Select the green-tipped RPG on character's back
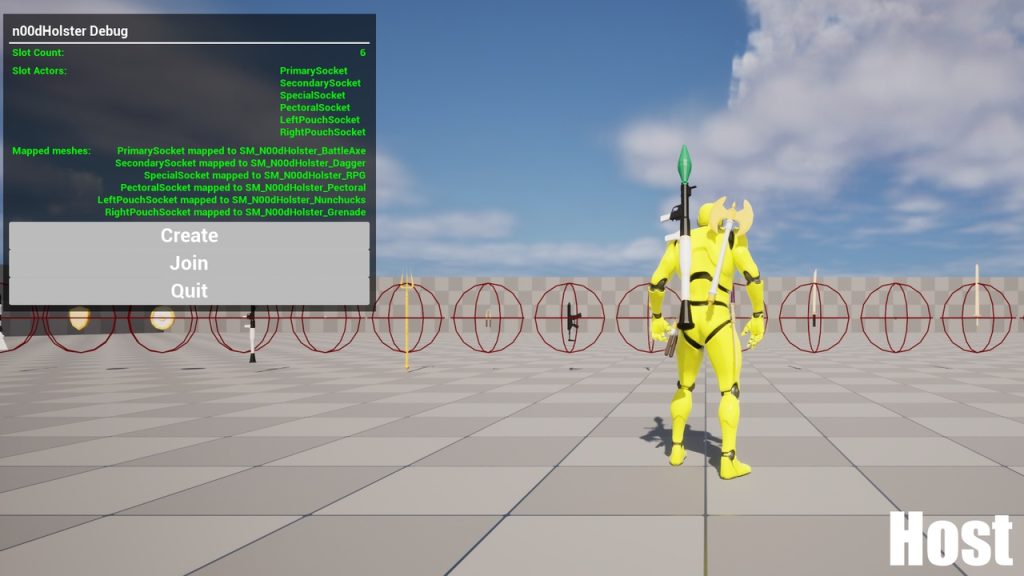 (x=685, y=165)
